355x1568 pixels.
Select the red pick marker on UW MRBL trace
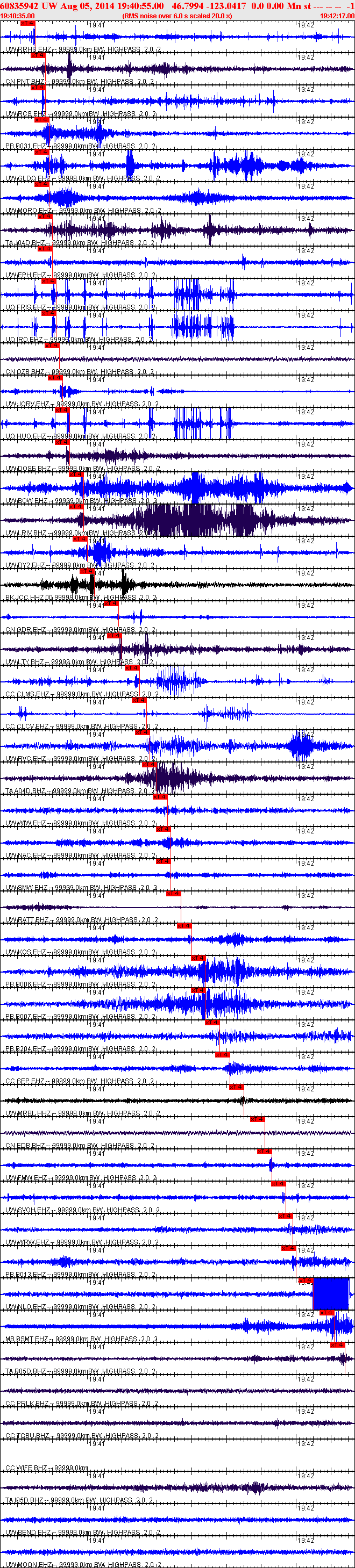[x=236, y=1088]
